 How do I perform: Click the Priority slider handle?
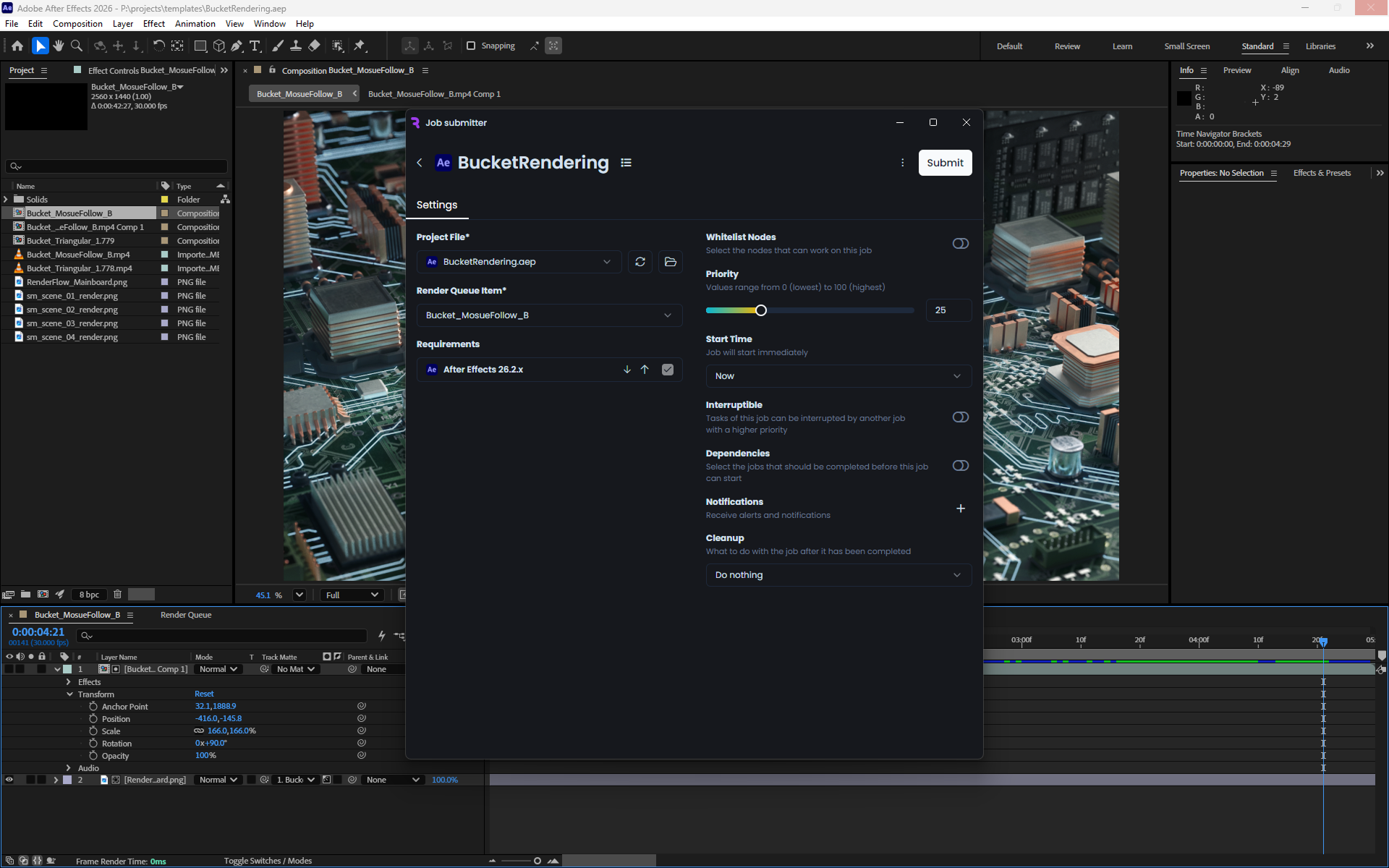pos(761,310)
